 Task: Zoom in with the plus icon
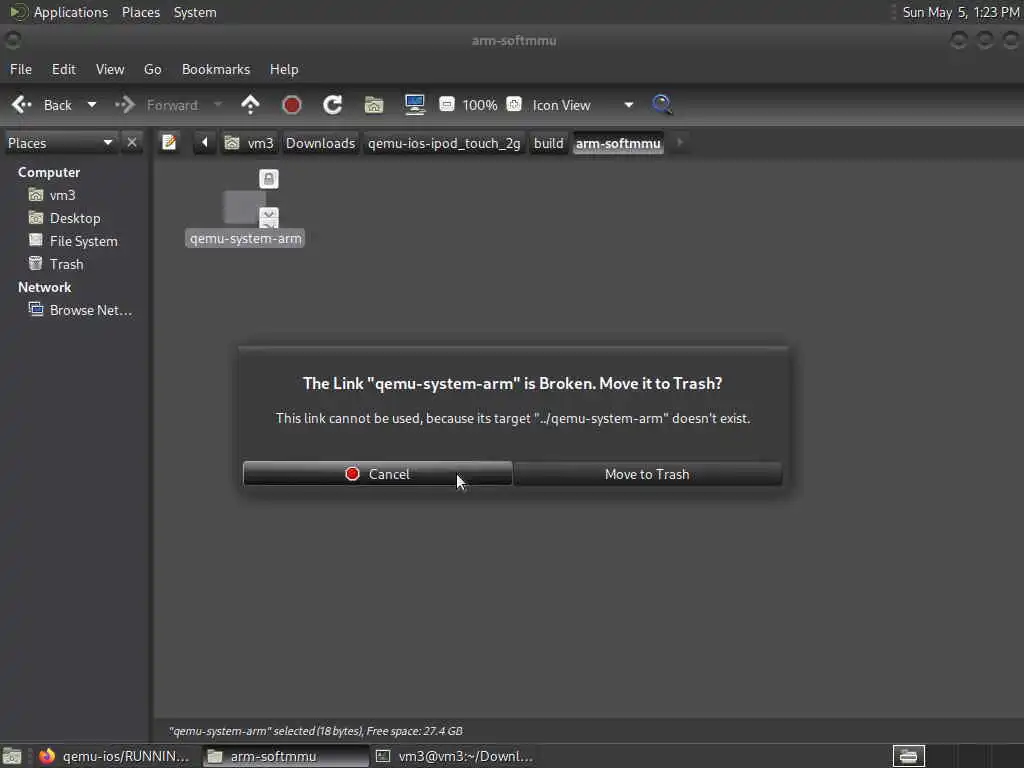[514, 104]
